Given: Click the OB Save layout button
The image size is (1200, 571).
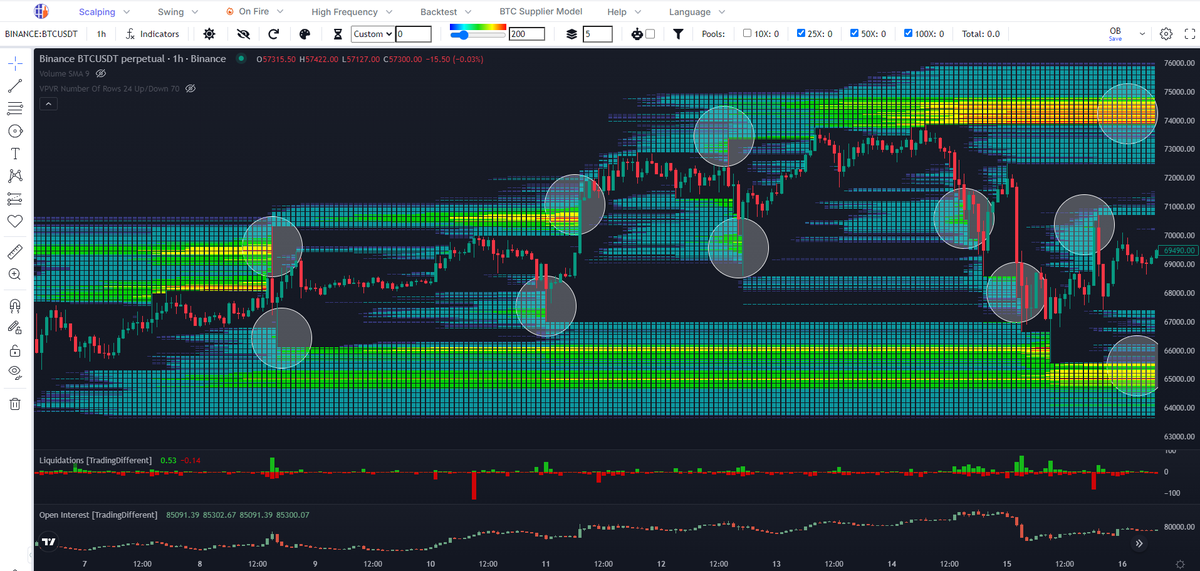Looking at the screenshot, I should pyautogui.click(x=1116, y=34).
